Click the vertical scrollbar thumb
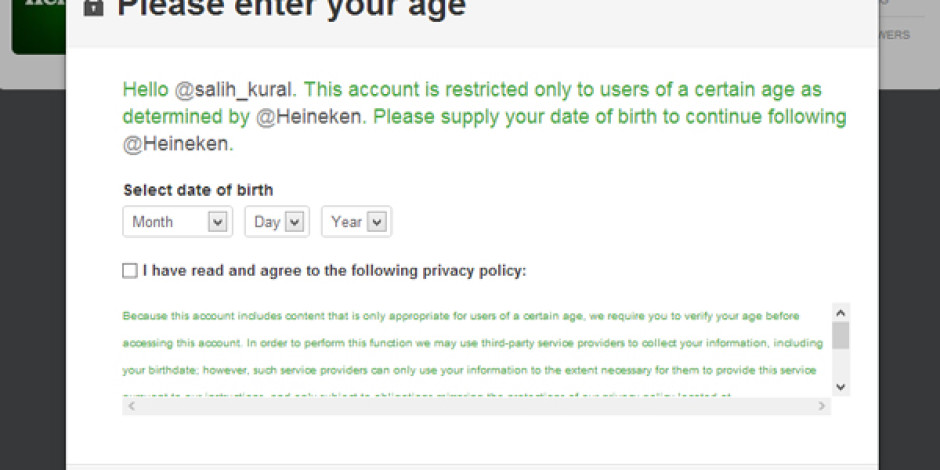The height and width of the screenshot is (470, 940). [x=840, y=335]
